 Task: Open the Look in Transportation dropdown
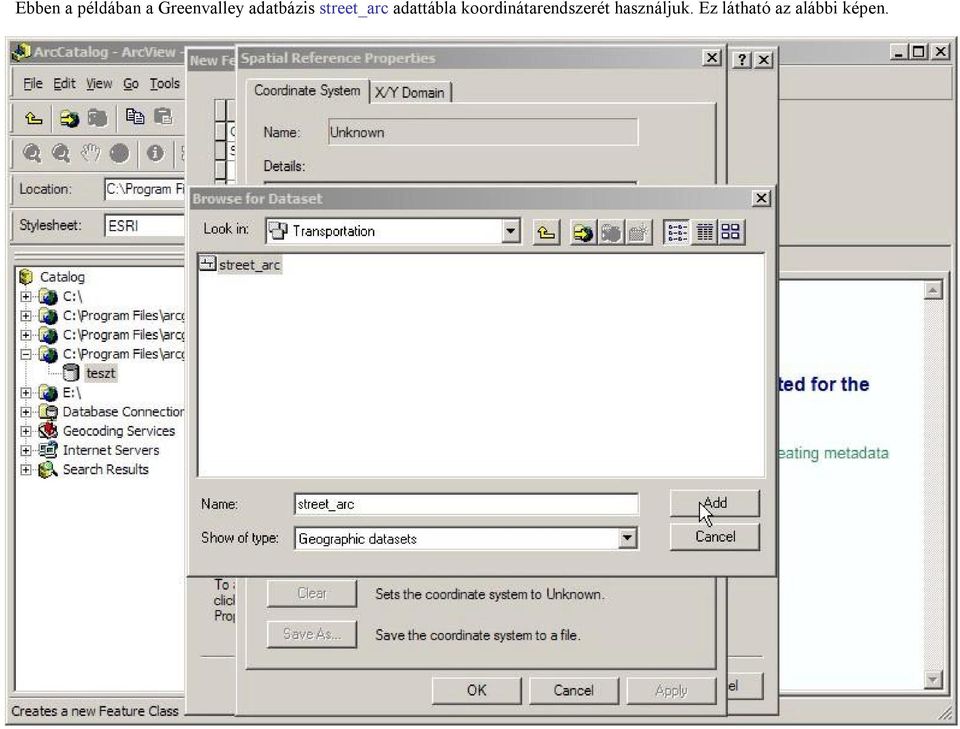pyautogui.click(x=510, y=231)
